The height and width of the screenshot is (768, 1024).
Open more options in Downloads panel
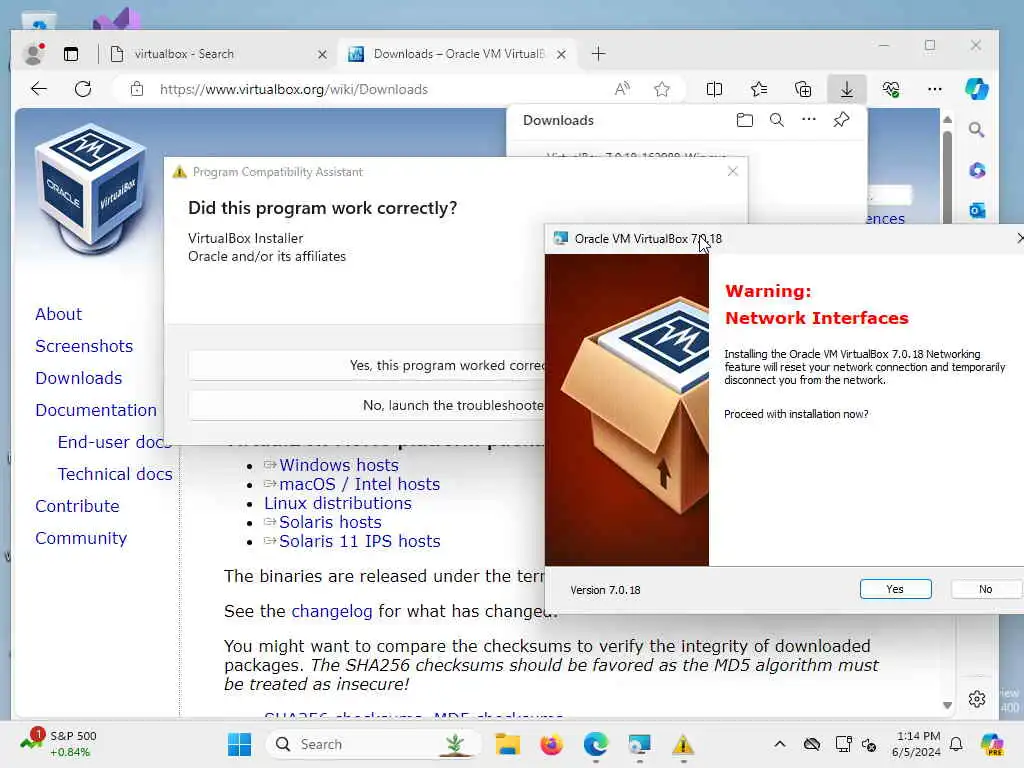click(x=808, y=120)
